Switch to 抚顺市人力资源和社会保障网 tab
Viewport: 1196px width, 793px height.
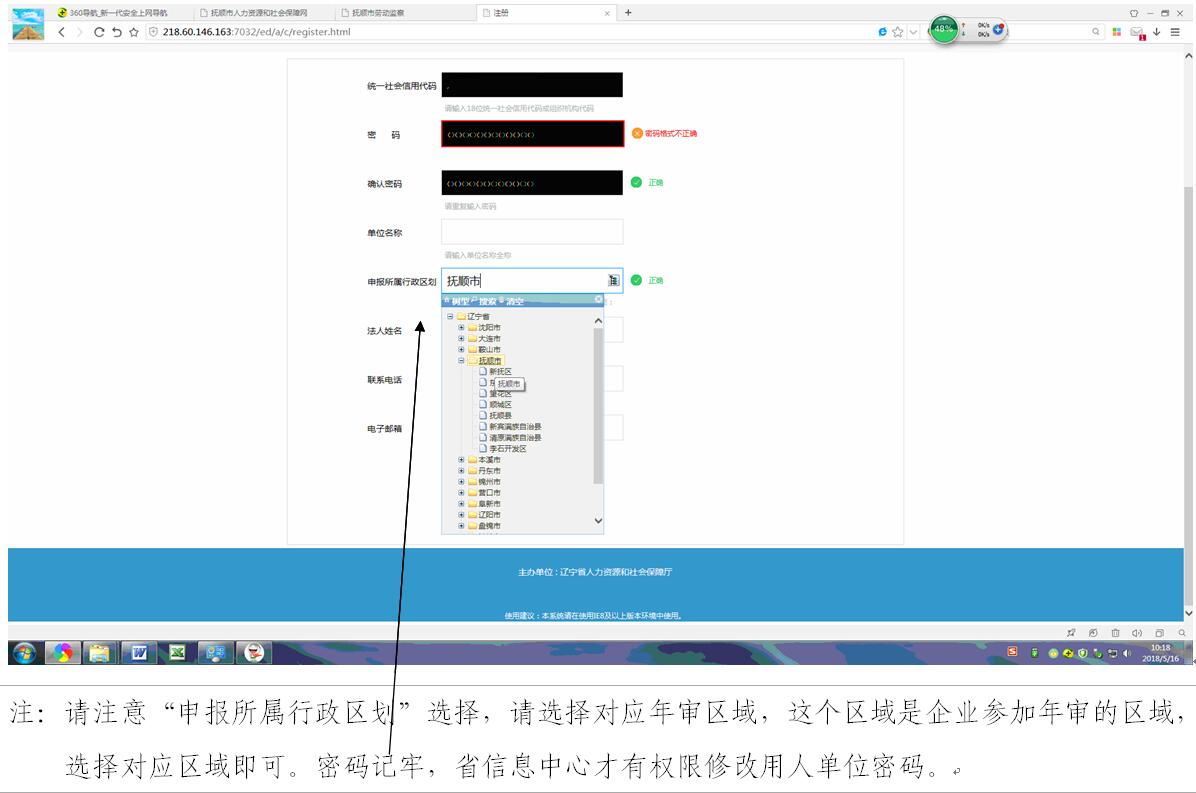[x=259, y=13]
